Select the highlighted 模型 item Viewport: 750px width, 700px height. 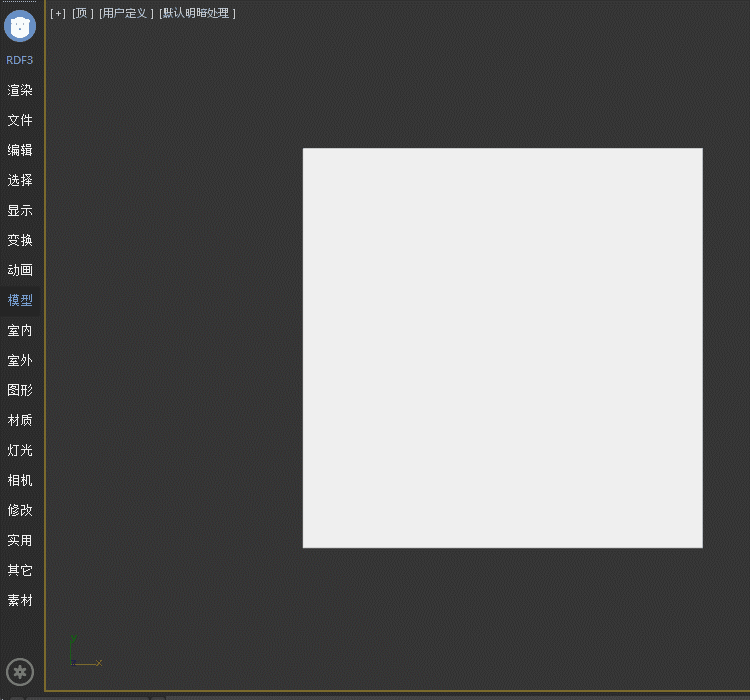[20, 300]
